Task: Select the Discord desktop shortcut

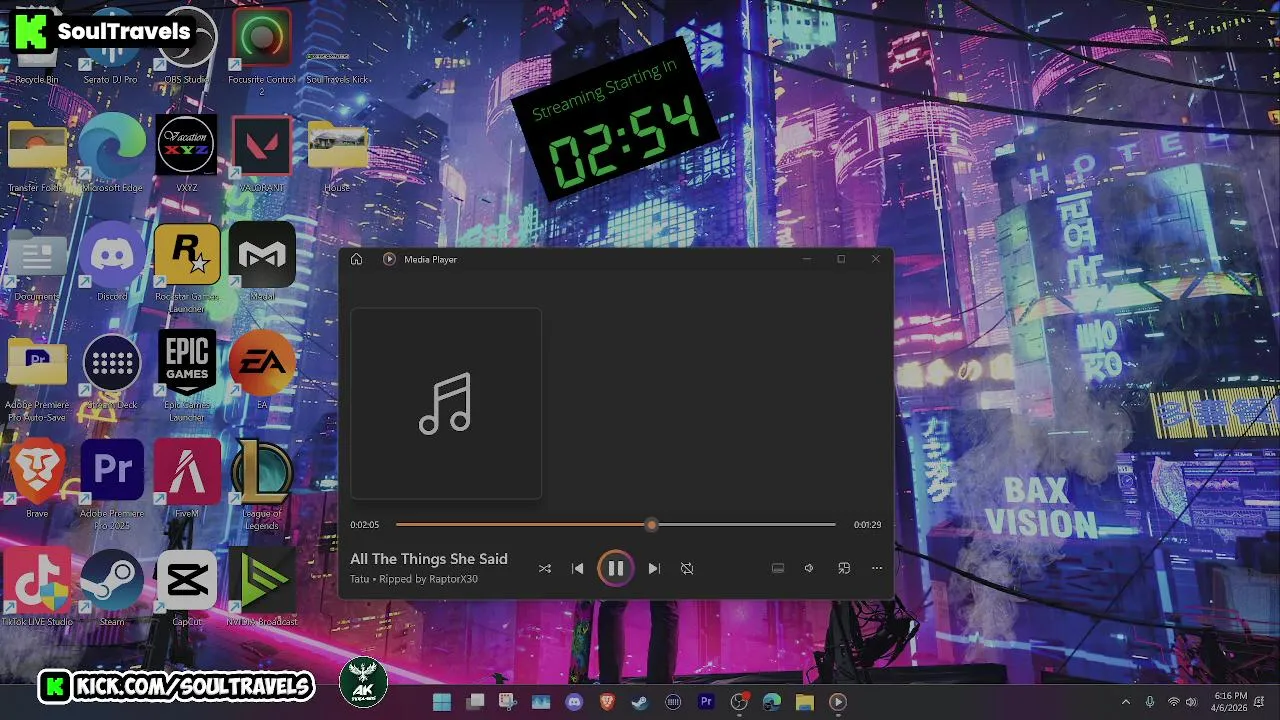Action: click(x=112, y=262)
